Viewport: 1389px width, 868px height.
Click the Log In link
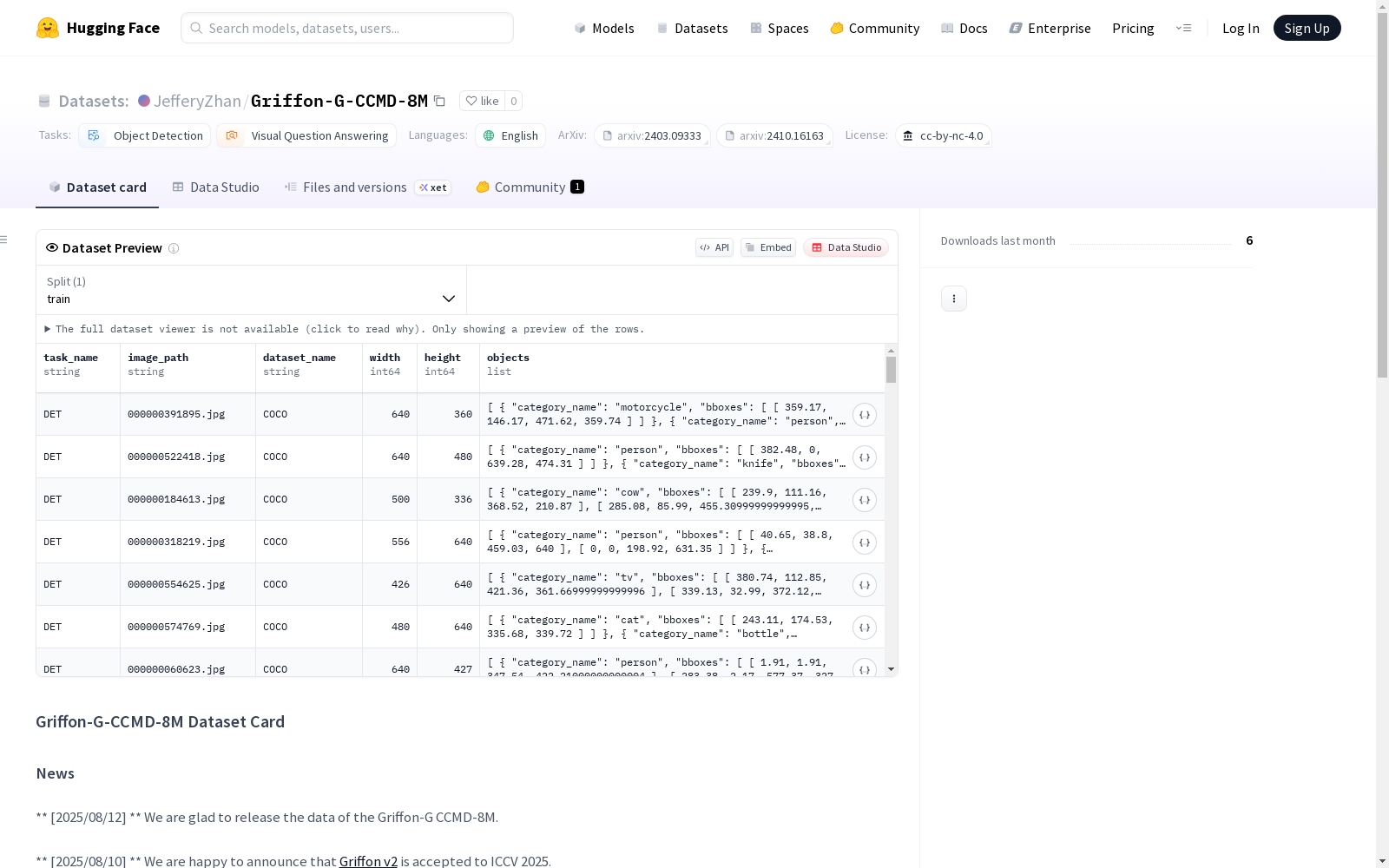(x=1241, y=28)
